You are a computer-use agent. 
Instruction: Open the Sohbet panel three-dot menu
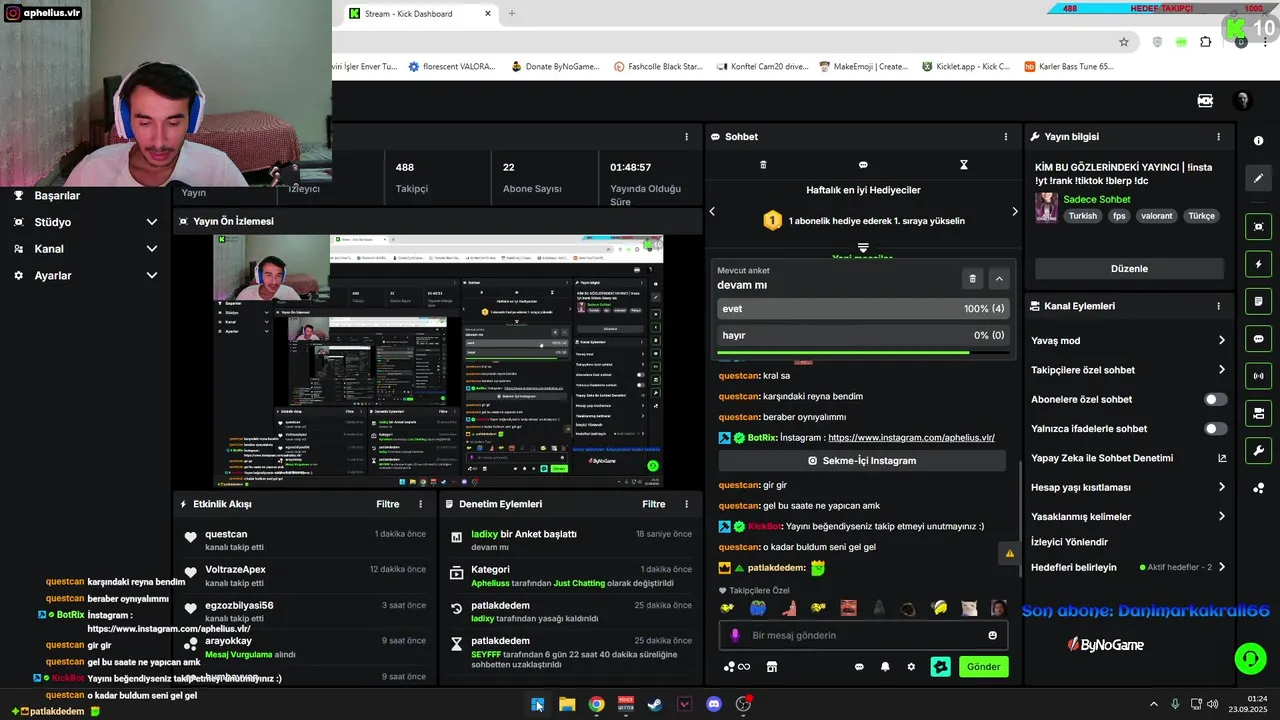click(1006, 137)
